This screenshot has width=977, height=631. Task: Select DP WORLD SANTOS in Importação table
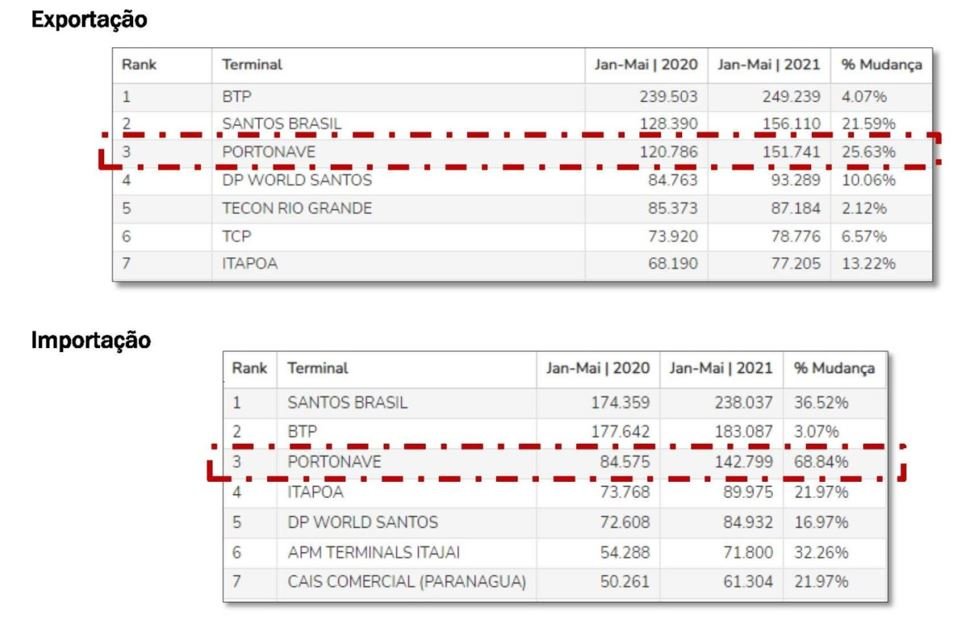[363, 522]
